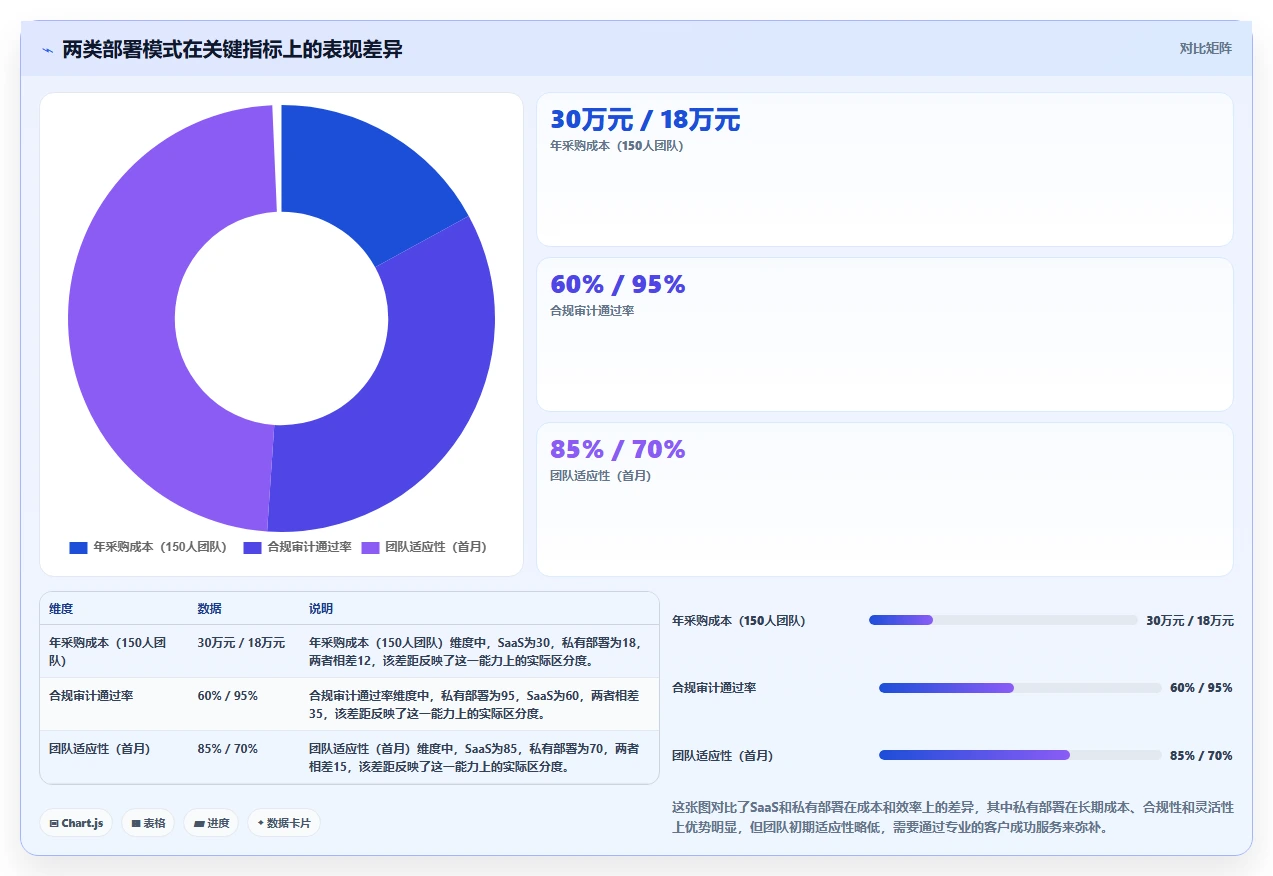Click the 进度 tag chip

(x=211, y=823)
